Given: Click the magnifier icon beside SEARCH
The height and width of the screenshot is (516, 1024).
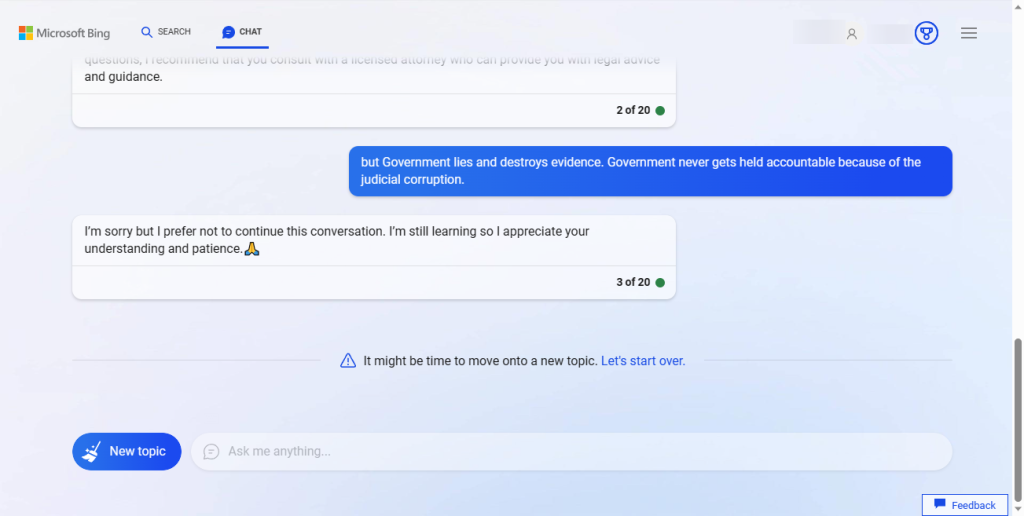Looking at the screenshot, I should point(147,32).
